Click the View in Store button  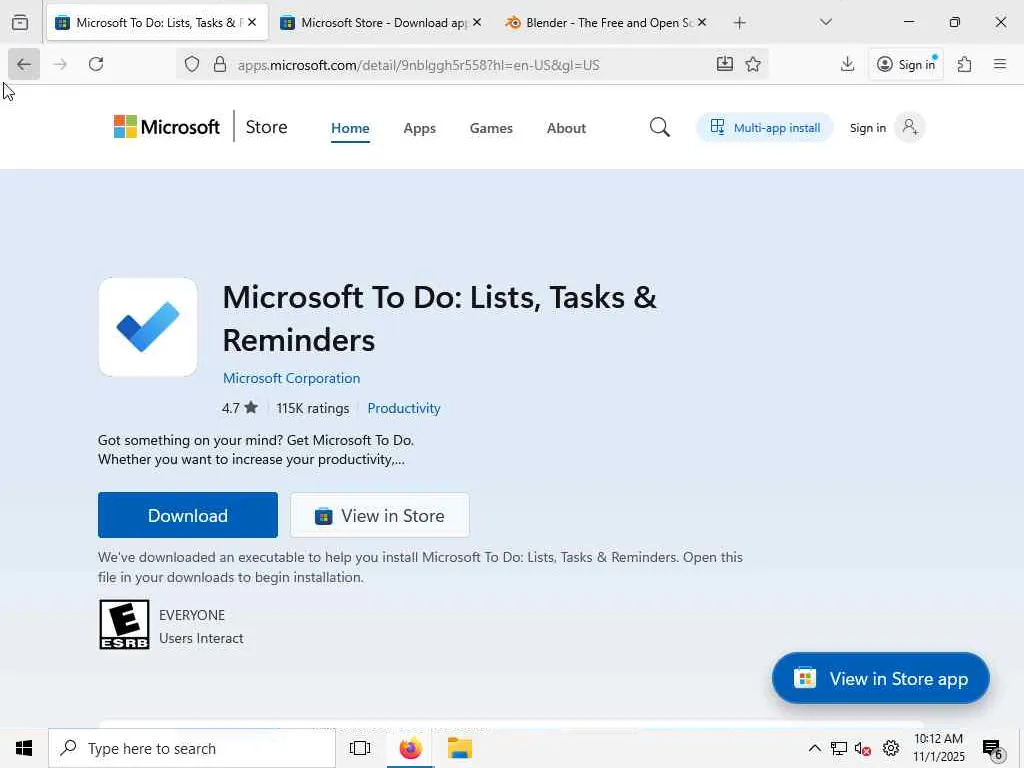[x=380, y=515]
